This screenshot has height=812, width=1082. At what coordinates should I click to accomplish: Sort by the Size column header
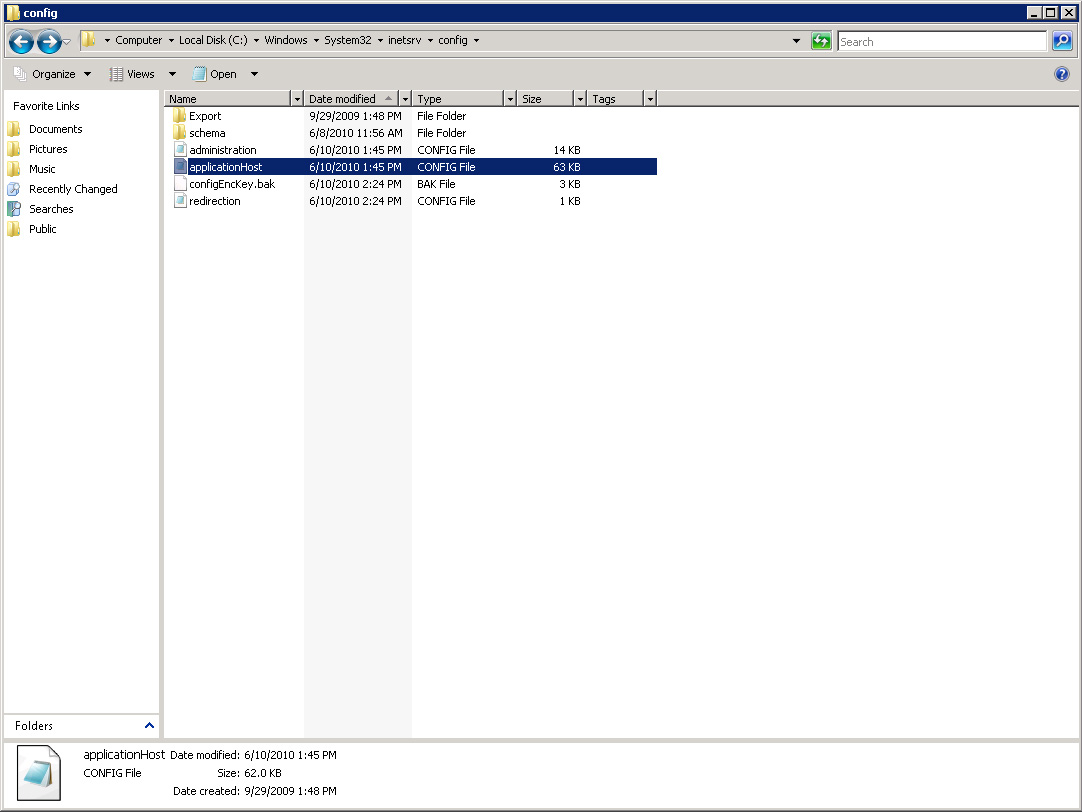[546, 99]
